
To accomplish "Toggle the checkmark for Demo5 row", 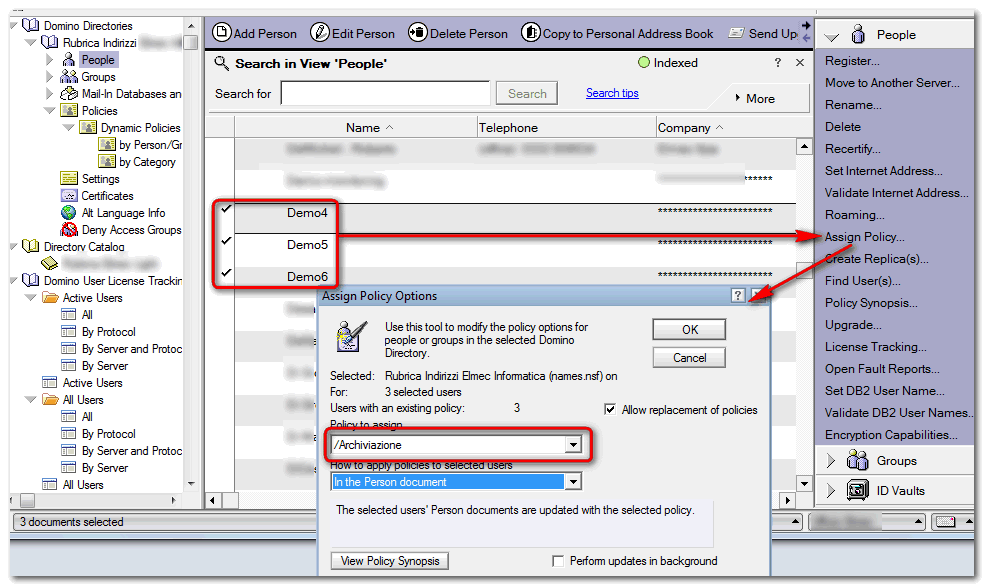I will 226,241.
